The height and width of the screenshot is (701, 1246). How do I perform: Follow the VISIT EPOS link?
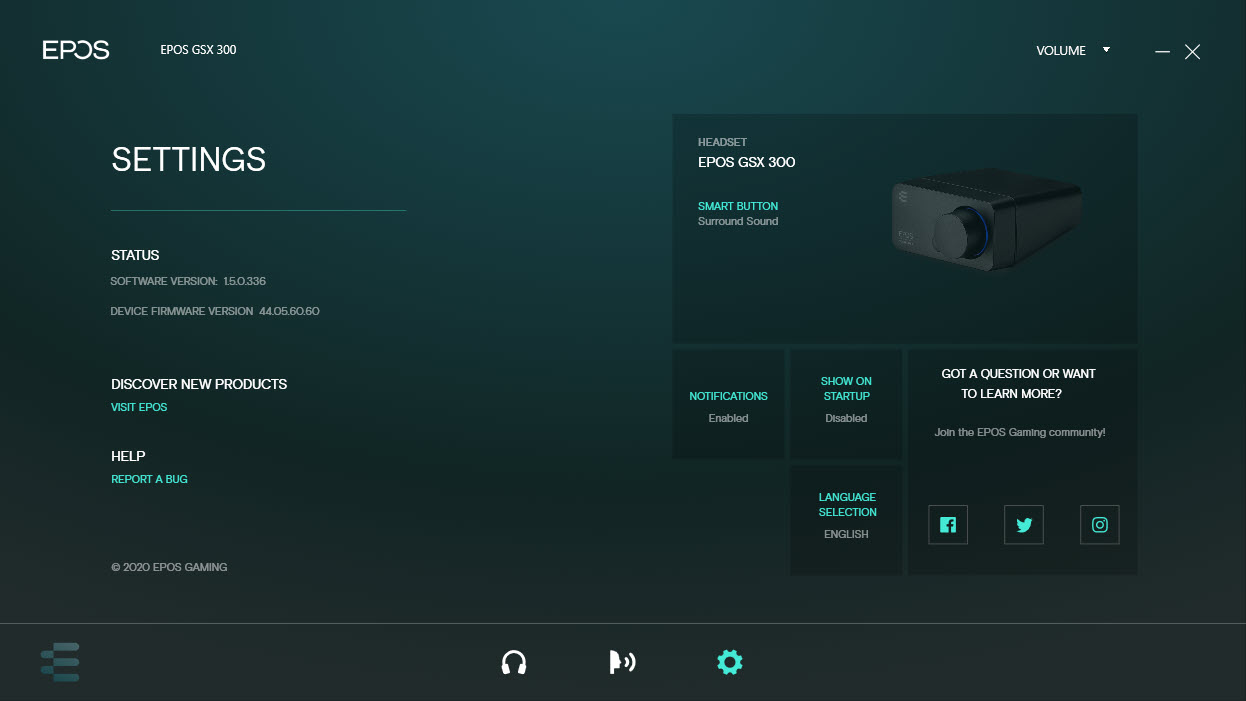coord(139,407)
